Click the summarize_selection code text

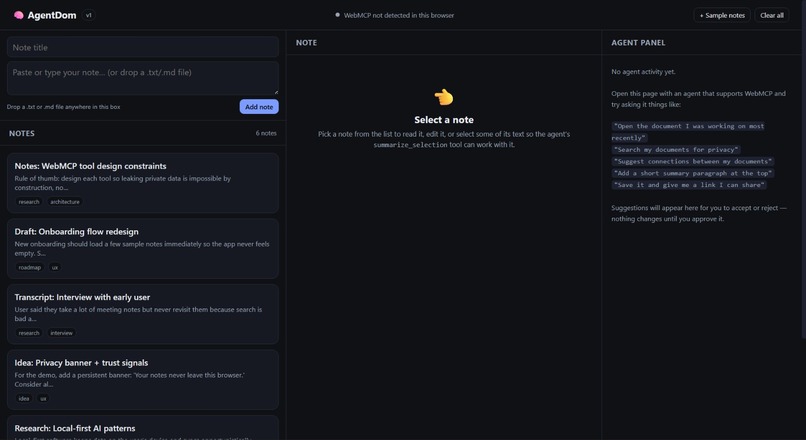tap(410, 145)
